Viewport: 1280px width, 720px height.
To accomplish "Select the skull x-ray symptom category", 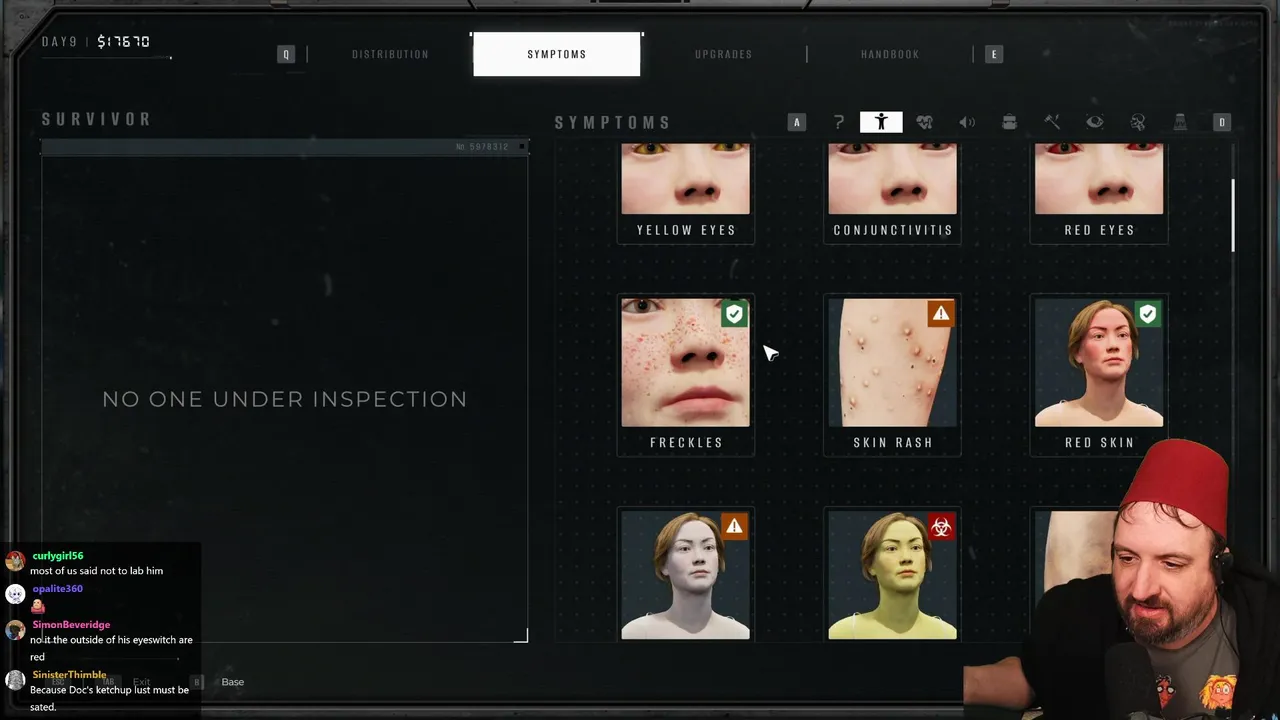I will [1137, 122].
